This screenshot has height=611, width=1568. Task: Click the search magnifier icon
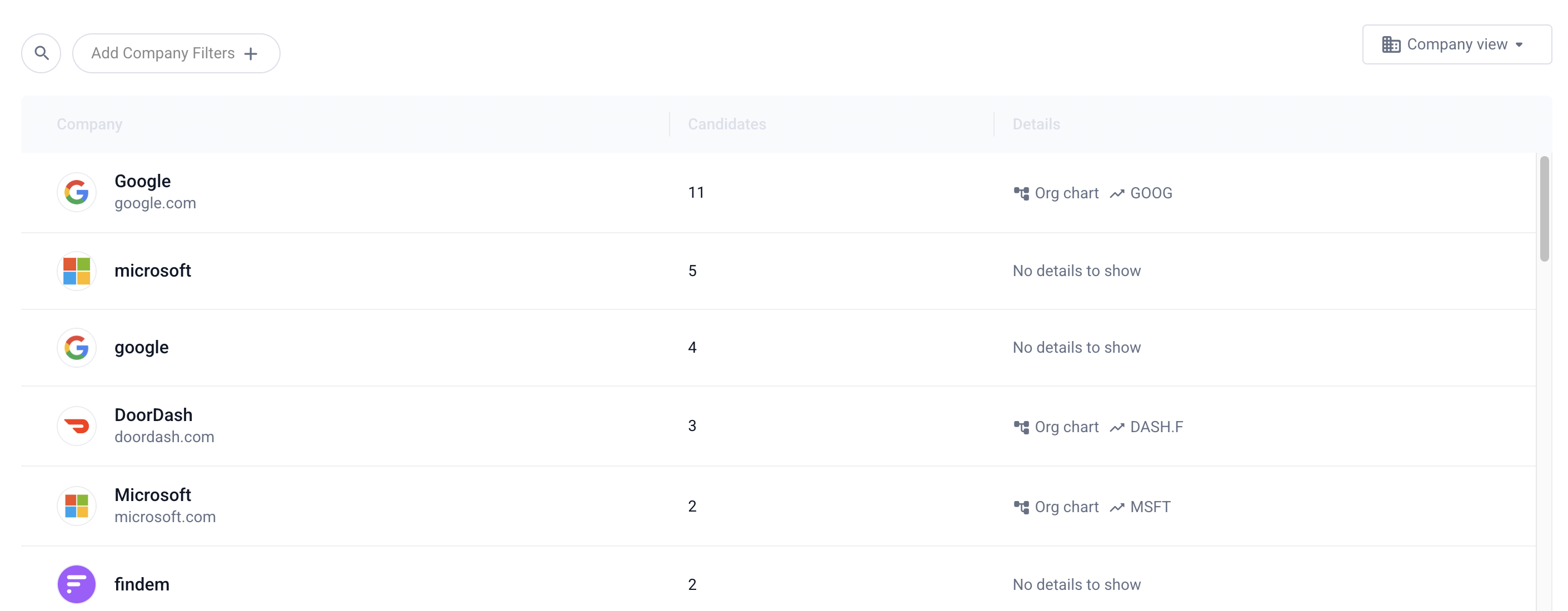[41, 53]
